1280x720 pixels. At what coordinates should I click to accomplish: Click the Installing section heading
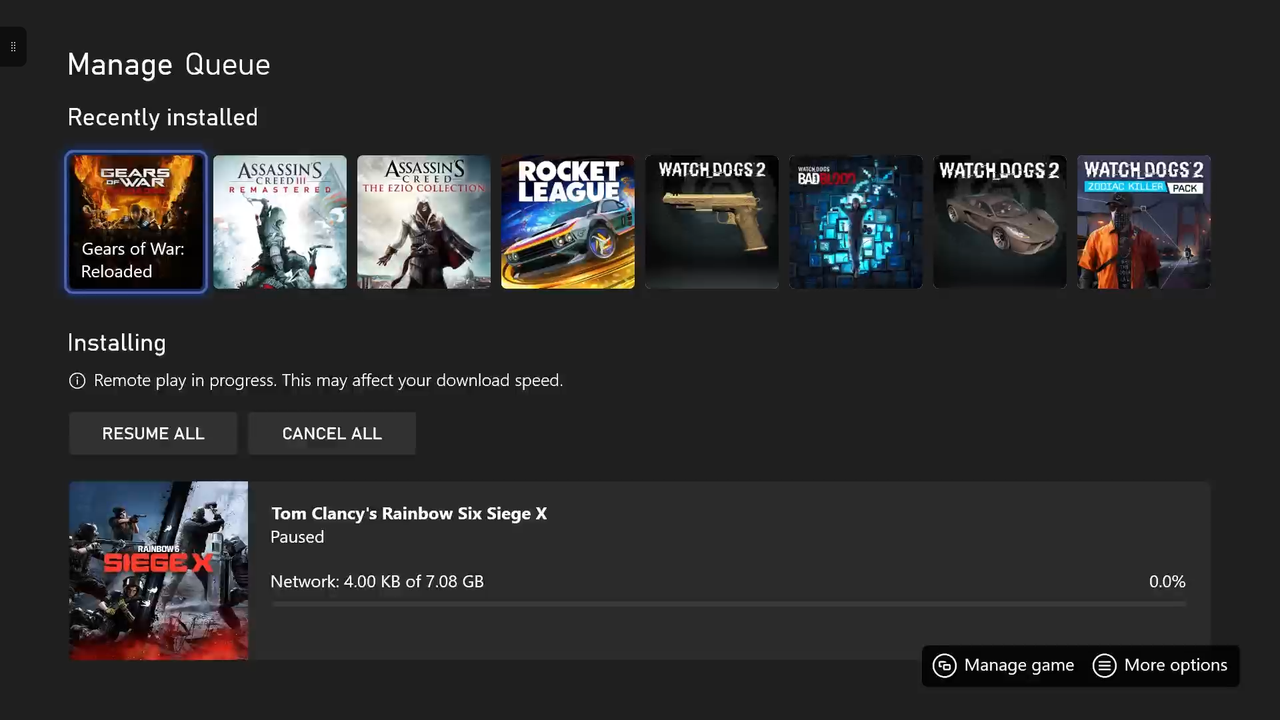pyautogui.click(x=117, y=343)
